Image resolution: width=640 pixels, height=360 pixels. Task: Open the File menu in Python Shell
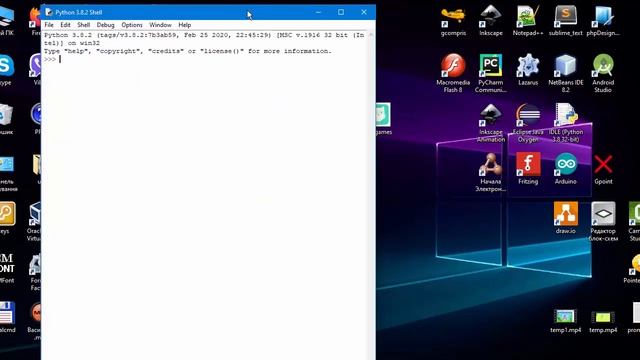[49, 25]
